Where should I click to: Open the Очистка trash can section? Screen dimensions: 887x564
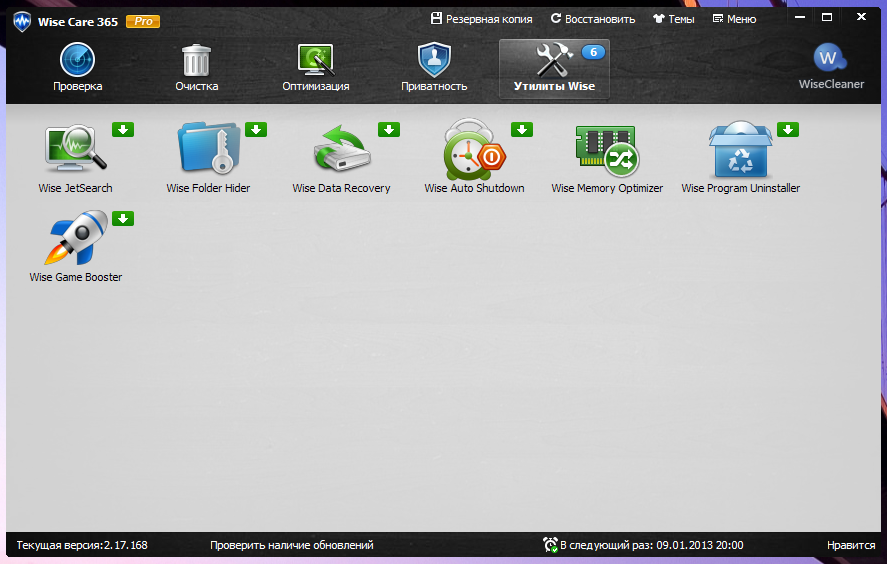(x=196, y=60)
